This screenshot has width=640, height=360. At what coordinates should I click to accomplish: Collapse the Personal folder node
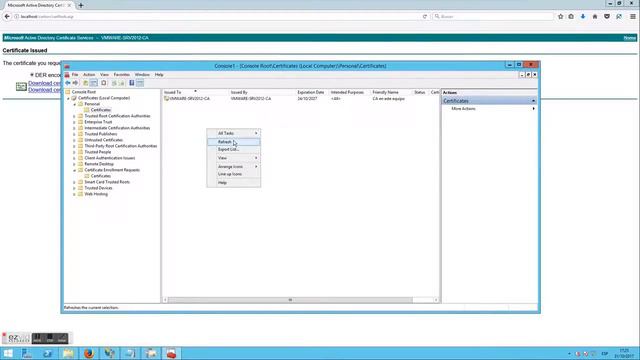pos(75,104)
